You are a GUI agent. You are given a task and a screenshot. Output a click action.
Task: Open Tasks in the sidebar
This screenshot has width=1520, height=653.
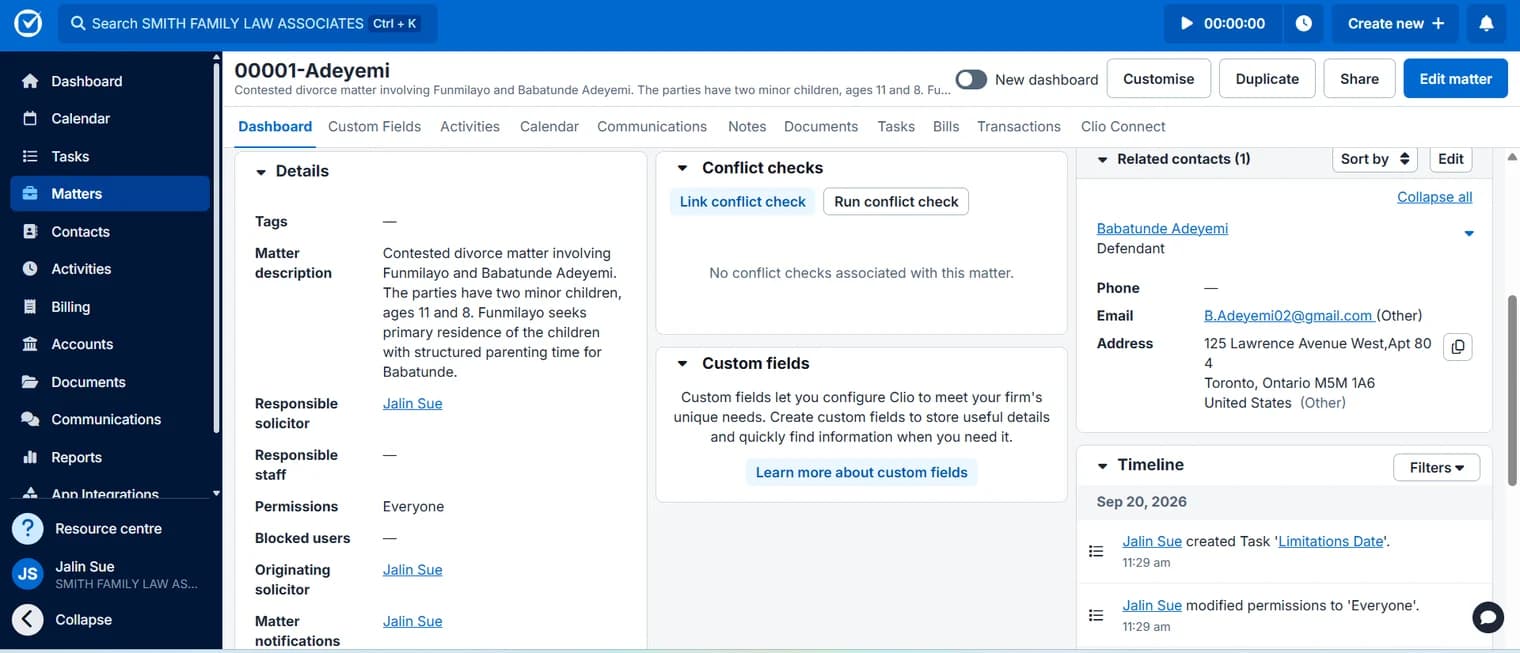(110, 156)
